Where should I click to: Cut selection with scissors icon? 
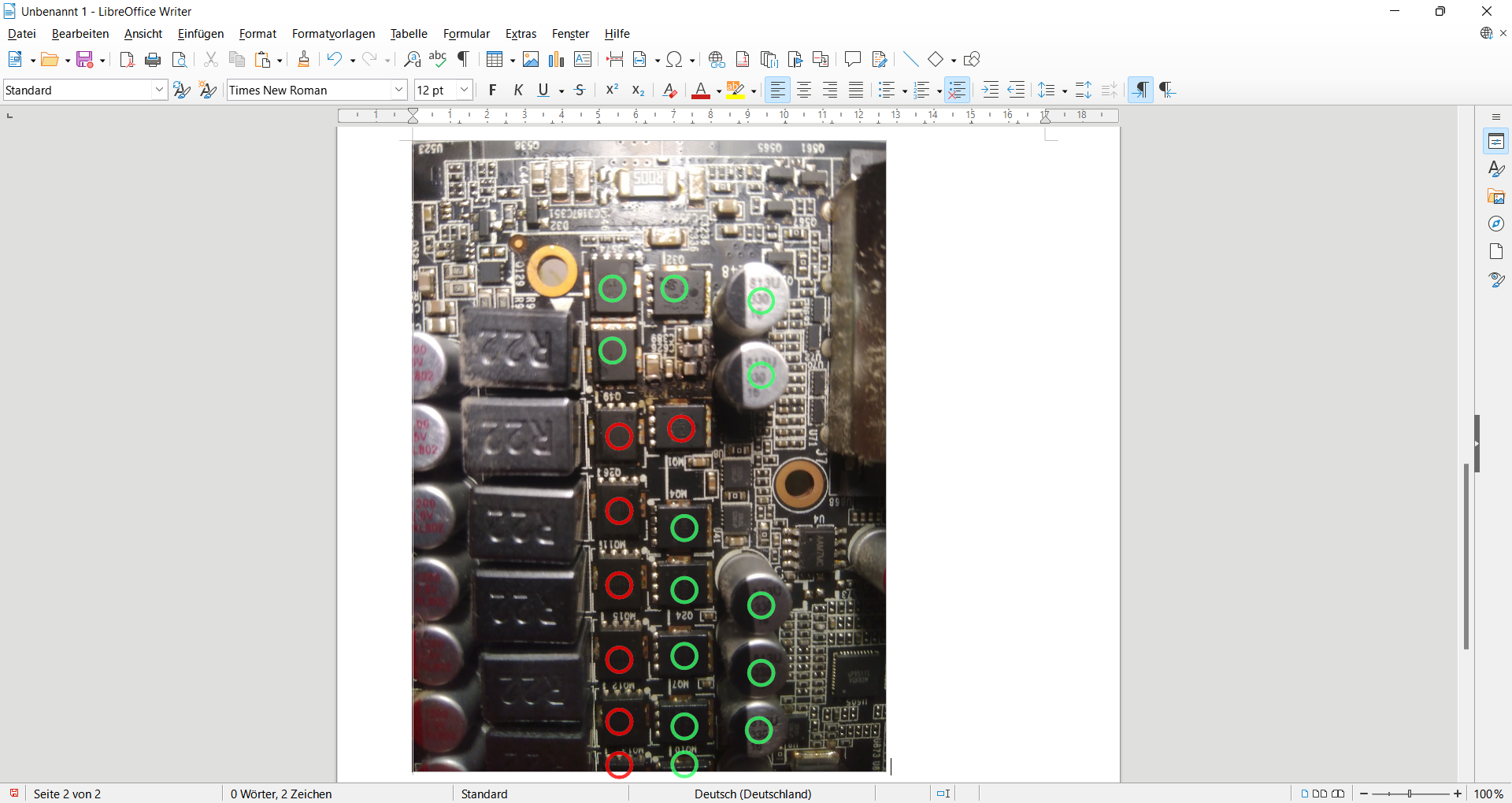click(210, 59)
